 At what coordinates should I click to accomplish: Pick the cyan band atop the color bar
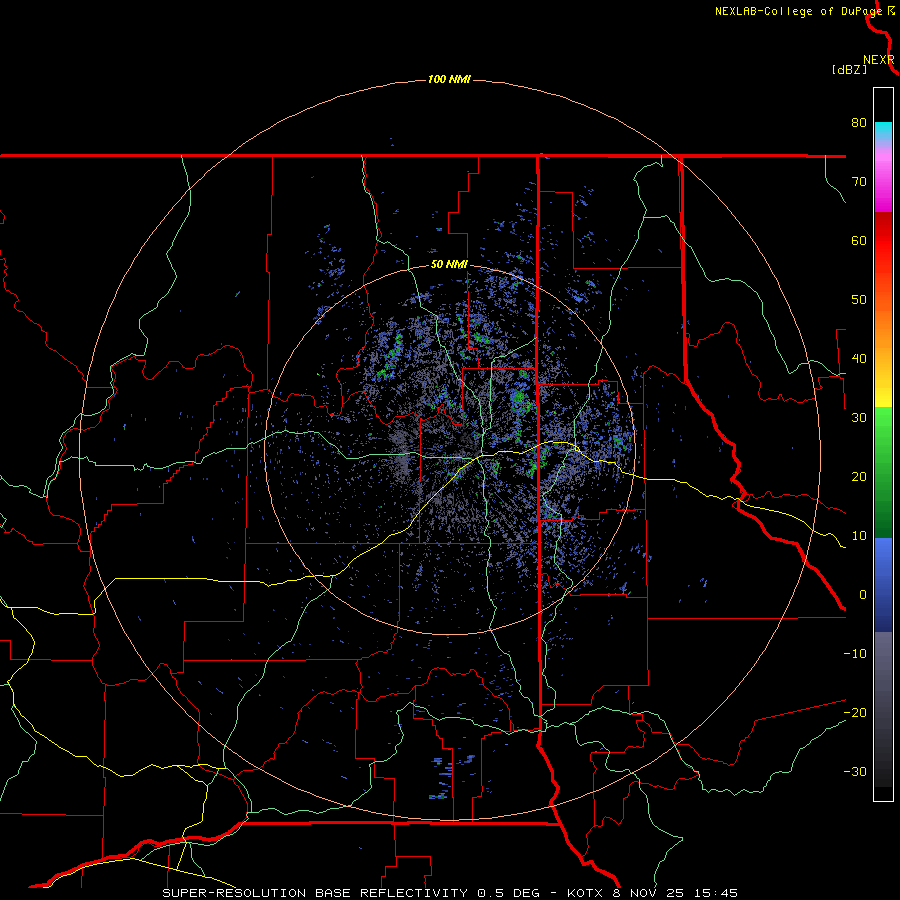point(883,133)
